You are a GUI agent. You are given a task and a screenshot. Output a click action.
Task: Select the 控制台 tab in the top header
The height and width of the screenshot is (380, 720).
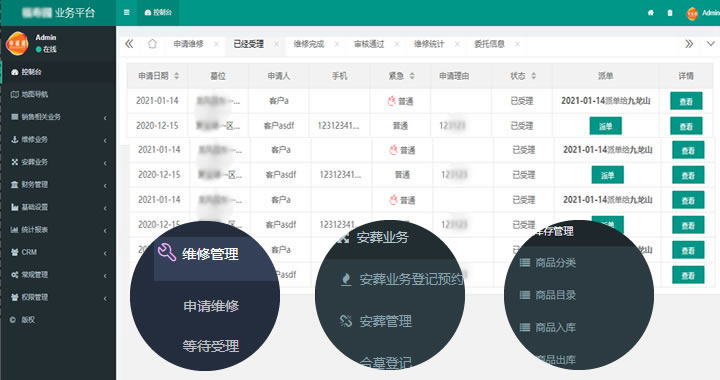pyautogui.click(x=158, y=12)
